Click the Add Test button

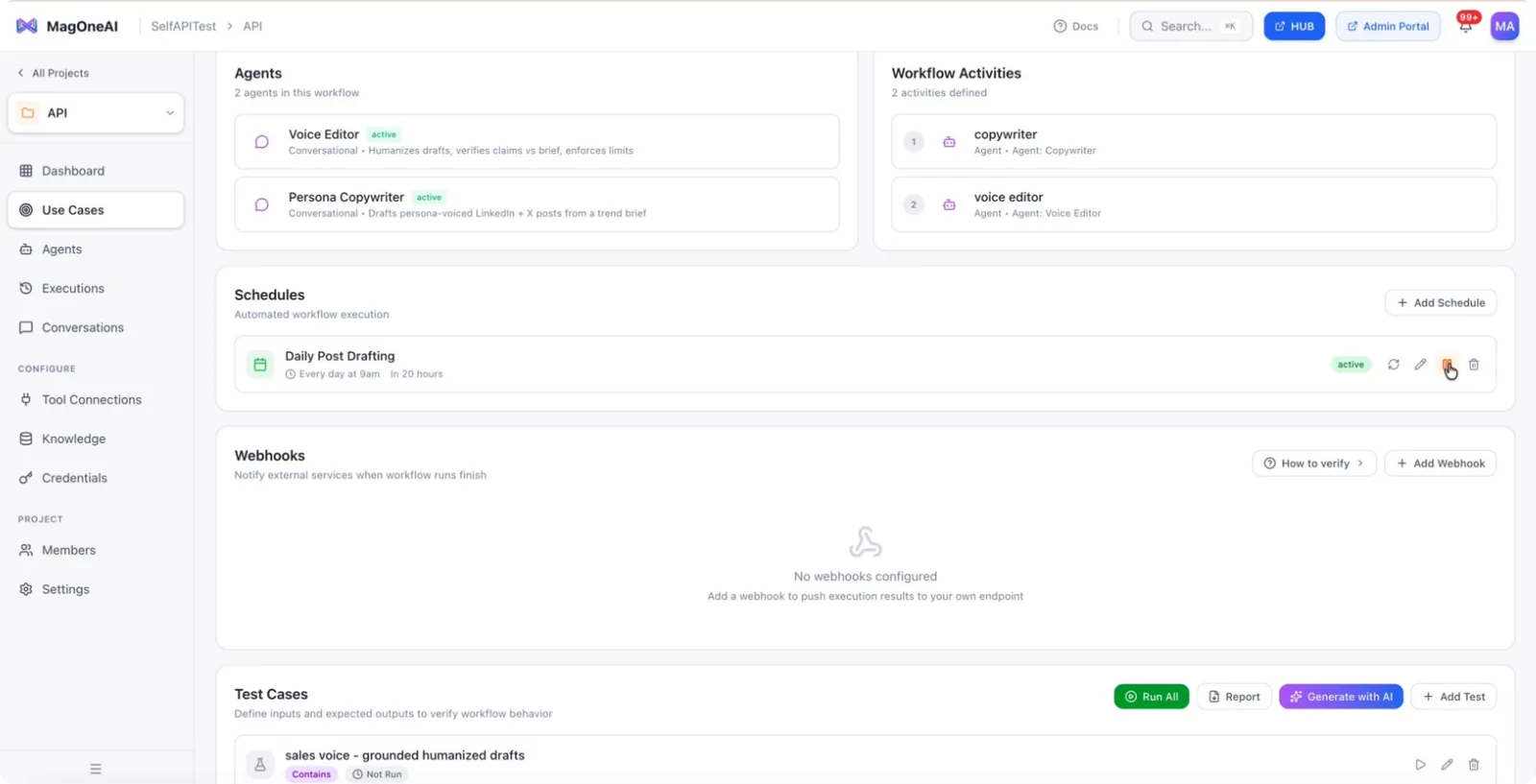[1453, 697]
